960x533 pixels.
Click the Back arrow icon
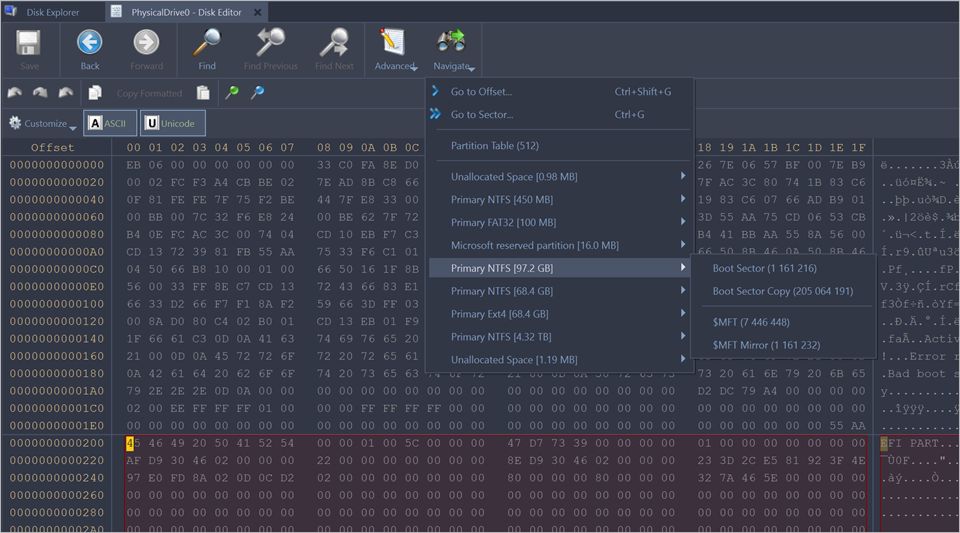pos(90,43)
